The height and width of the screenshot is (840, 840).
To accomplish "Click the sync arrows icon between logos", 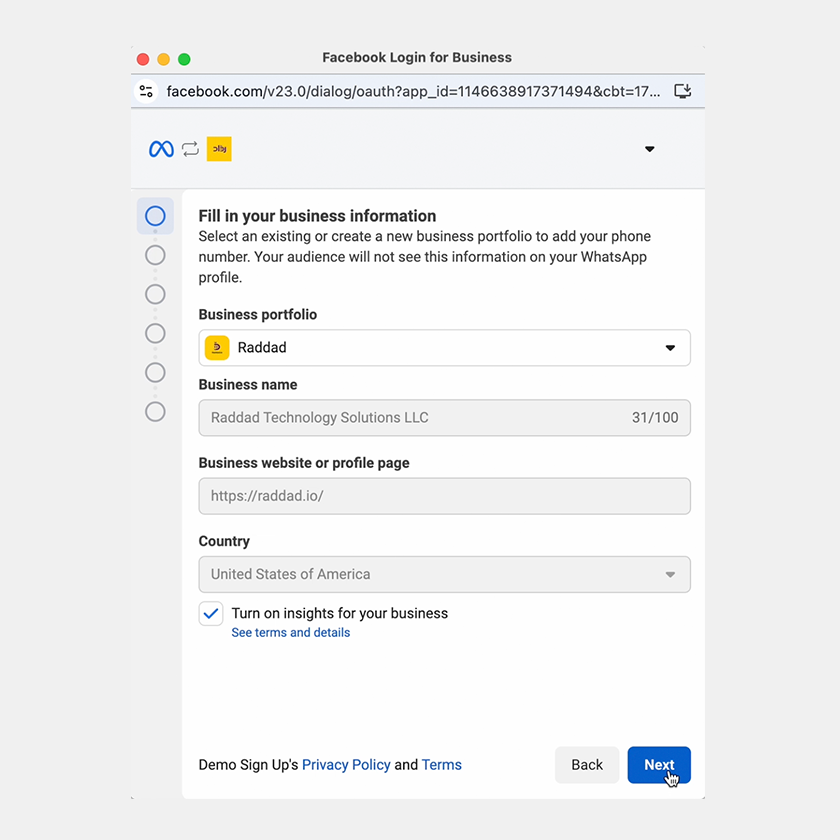I will 190,149.
